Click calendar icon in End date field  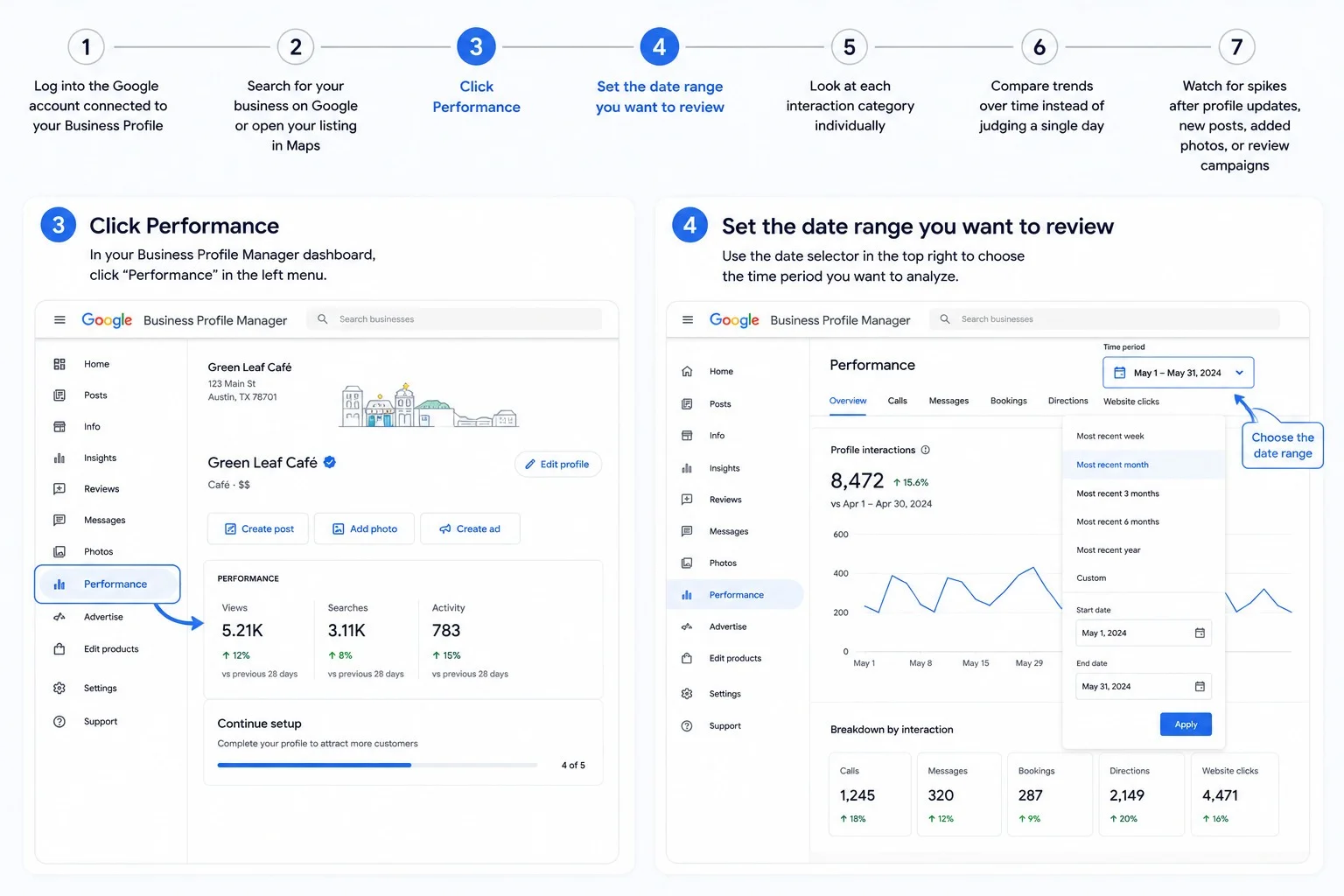click(1200, 687)
